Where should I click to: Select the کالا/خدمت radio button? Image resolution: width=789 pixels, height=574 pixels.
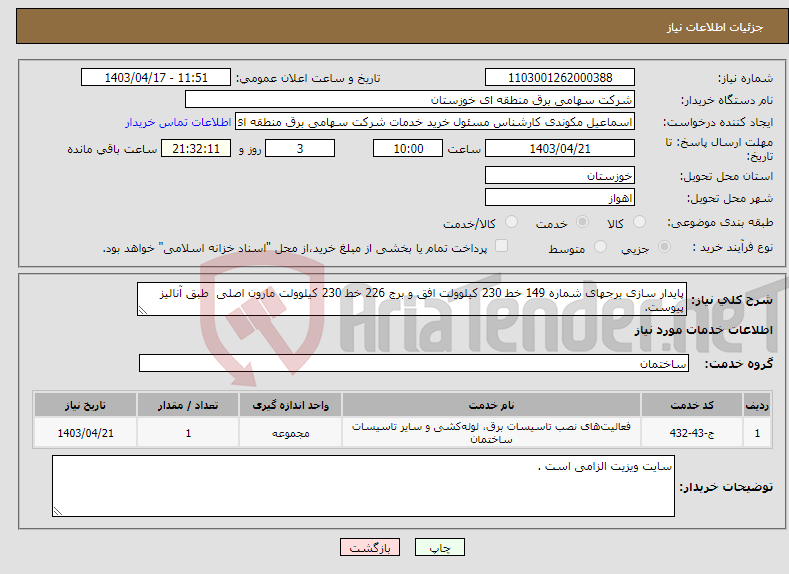pos(511,222)
